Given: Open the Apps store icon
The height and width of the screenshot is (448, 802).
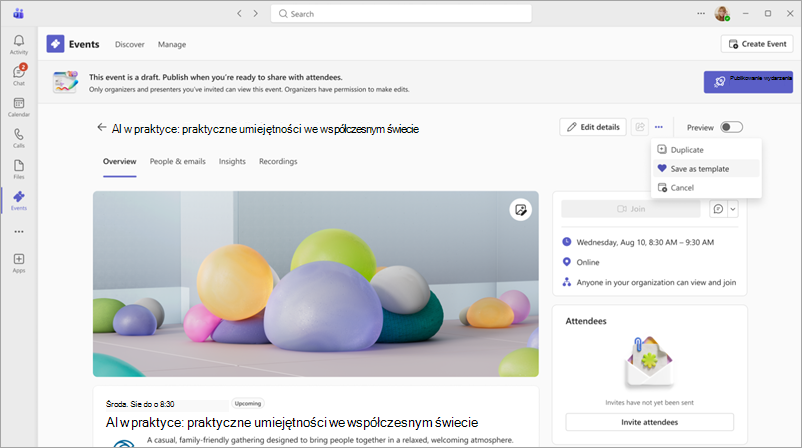Looking at the screenshot, I should point(19,263).
